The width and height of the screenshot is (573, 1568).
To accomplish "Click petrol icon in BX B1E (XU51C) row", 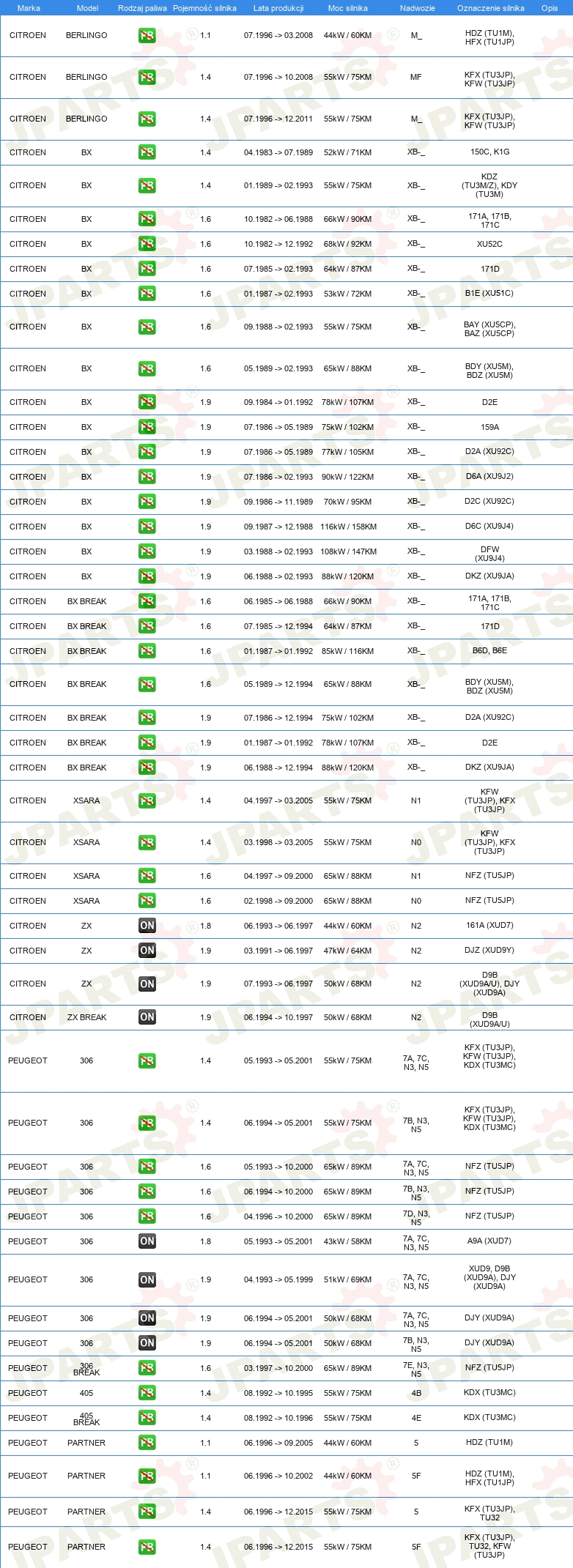I will [x=147, y=294].
